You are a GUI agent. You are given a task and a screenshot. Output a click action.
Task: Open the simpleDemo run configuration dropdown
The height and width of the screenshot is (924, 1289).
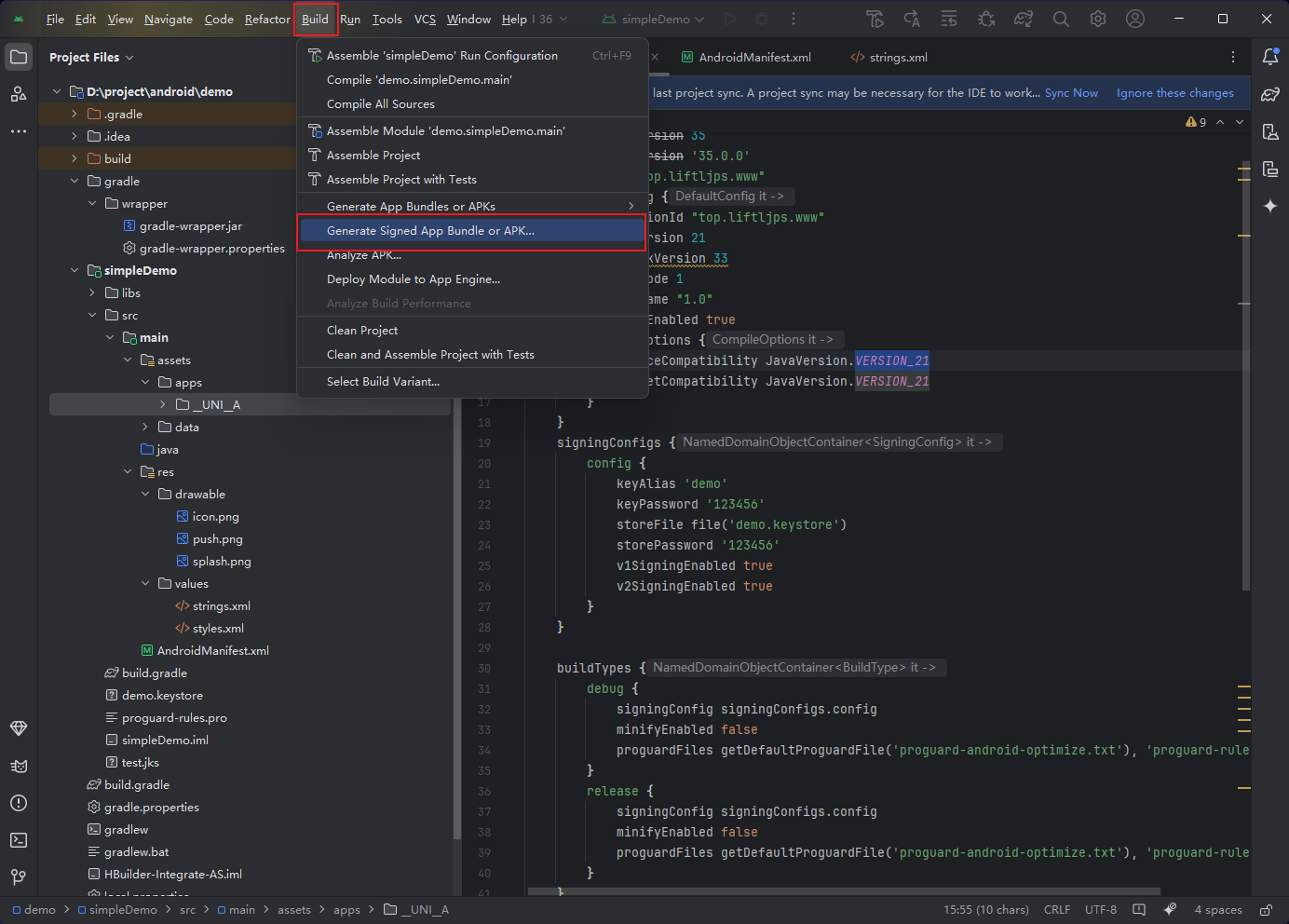[x=654, y=19]
